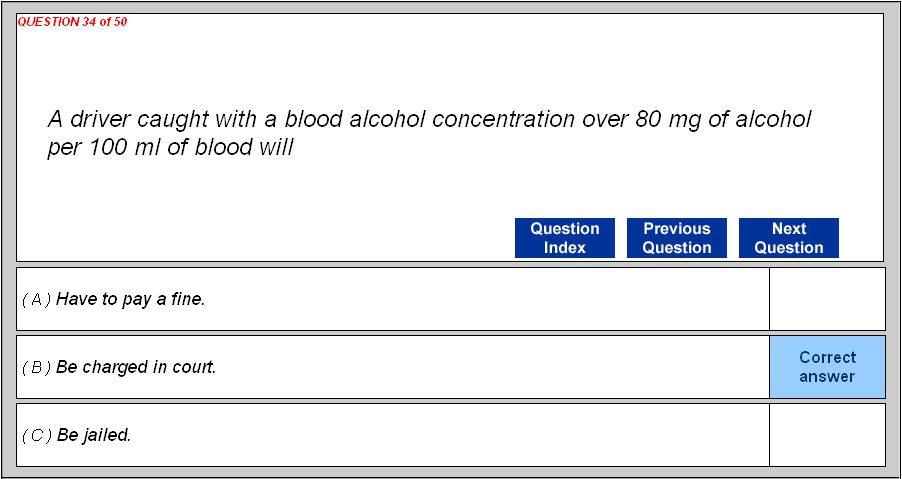
Task: Click the red 'QUESTION 34 of 50' label
Action: (x=72, y=22)
